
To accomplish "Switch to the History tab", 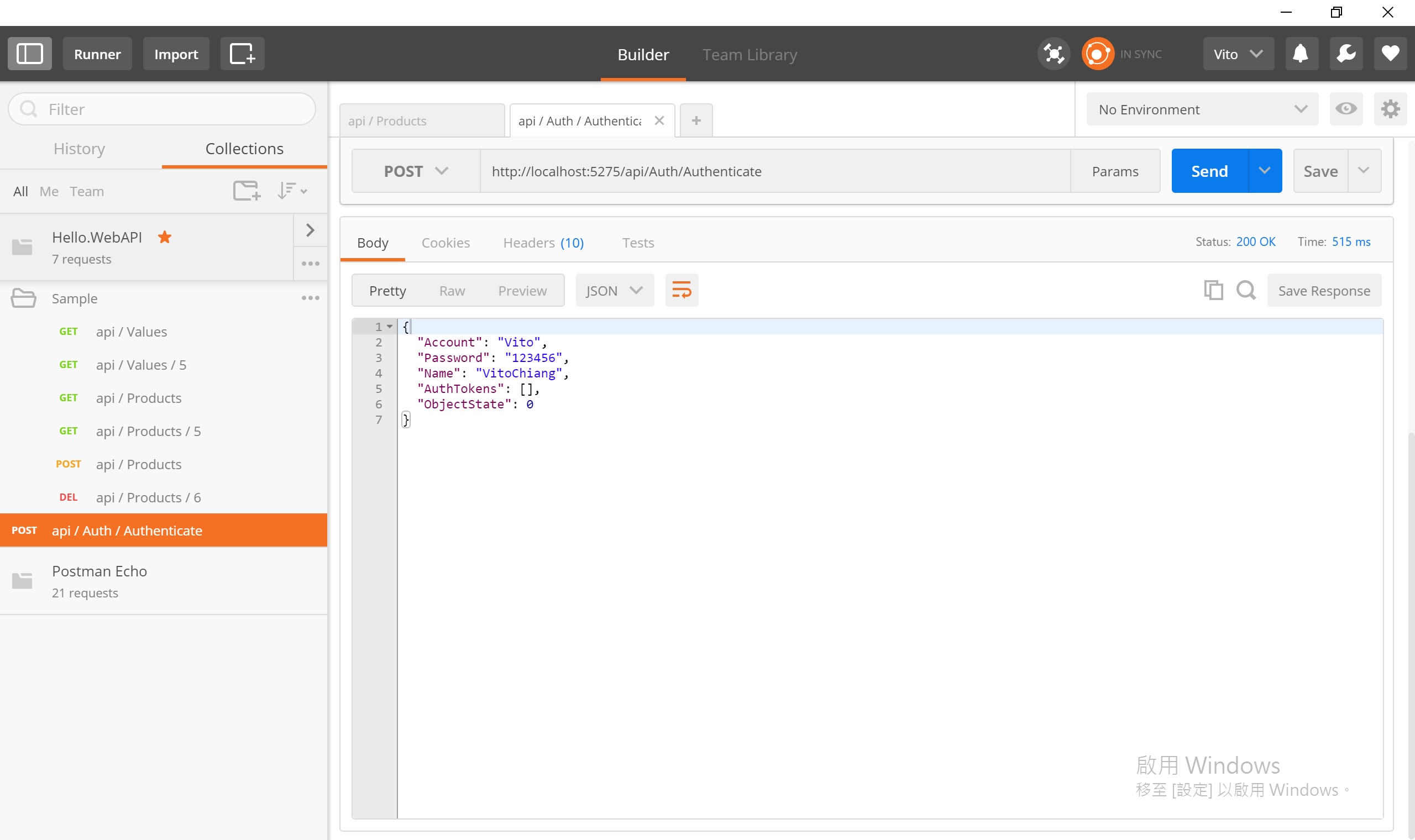I will point(79,148).
